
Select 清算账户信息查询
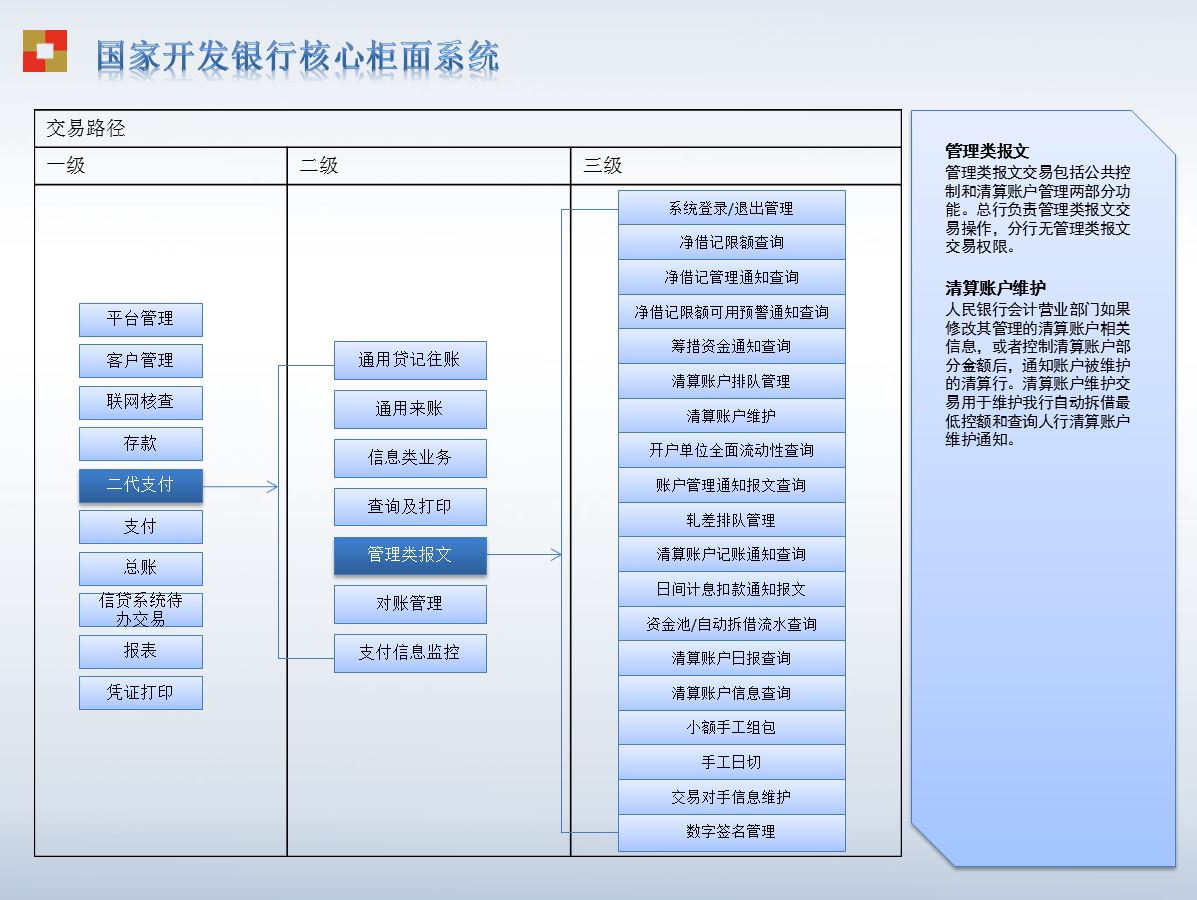click(731, 693)
